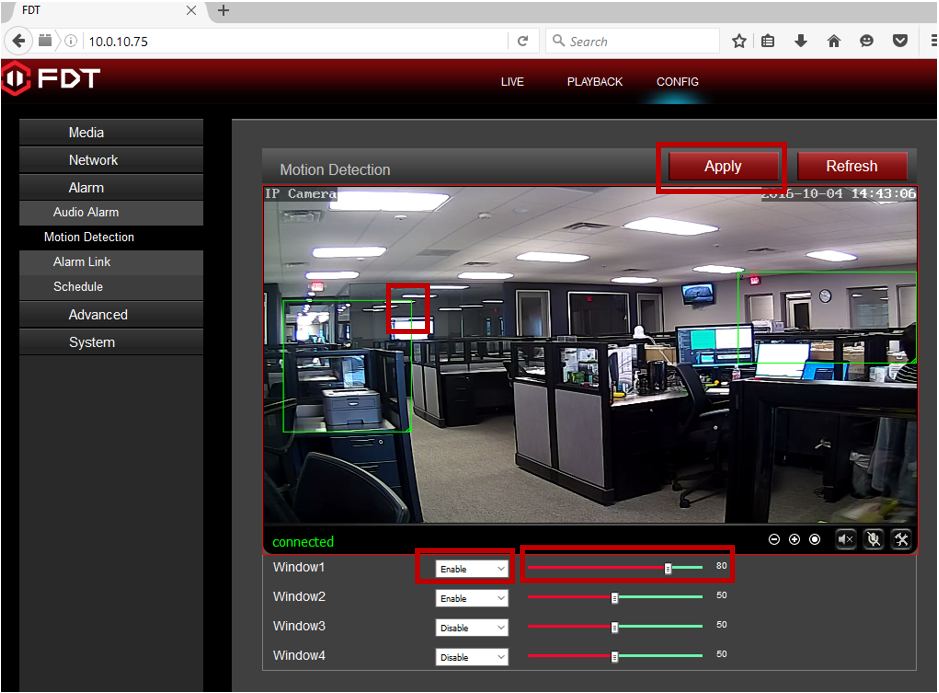
Task: Click the zoom in (plus) video icon
Action: [x=794, y=540]
